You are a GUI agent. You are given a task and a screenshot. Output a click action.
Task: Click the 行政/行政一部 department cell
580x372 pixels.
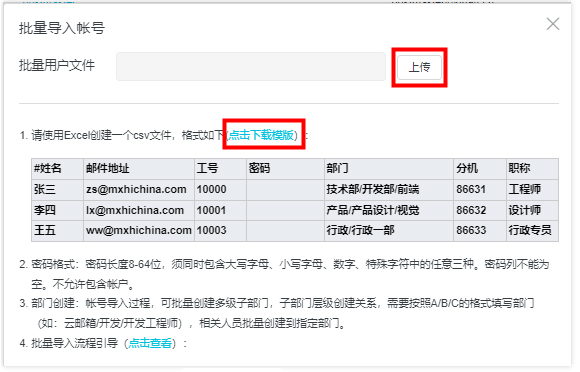(x=389, y=231)
